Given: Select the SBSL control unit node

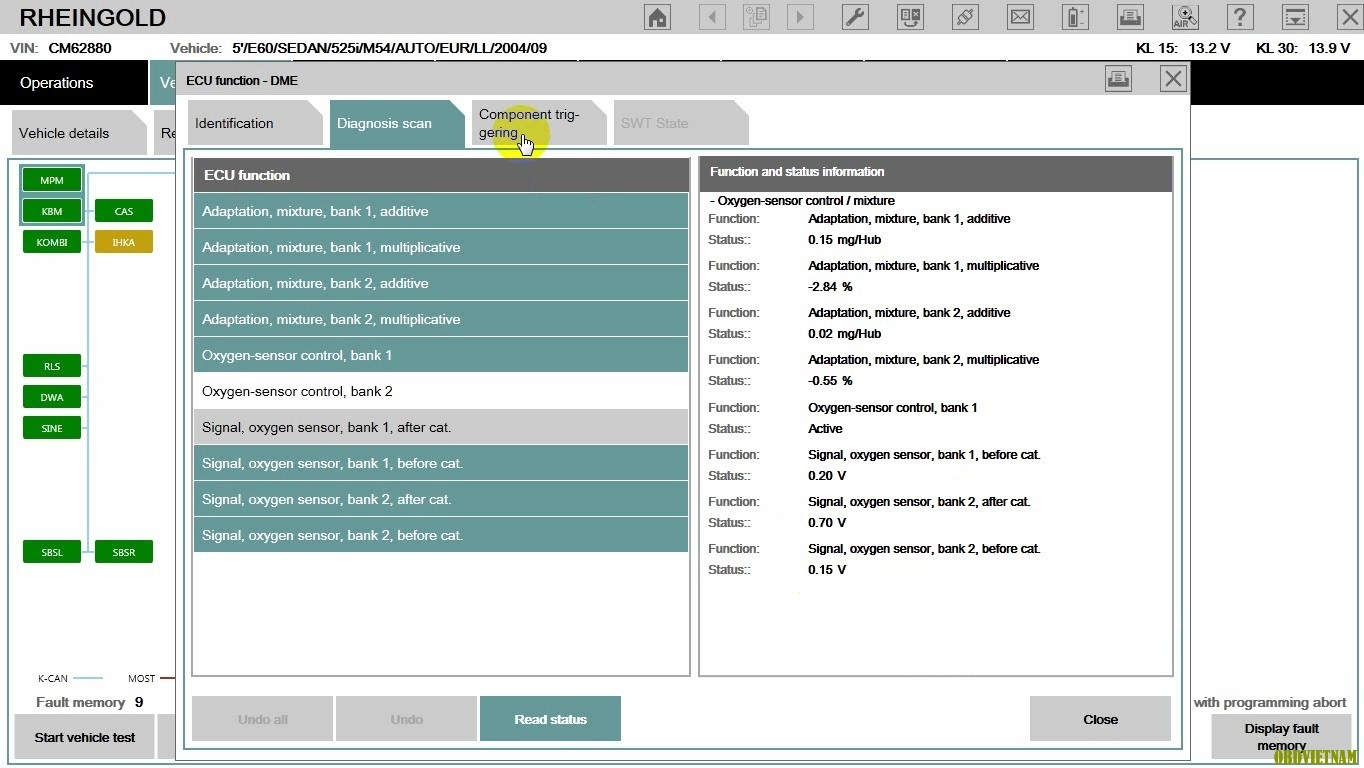Looking at the screenshot, I should 52,552.
